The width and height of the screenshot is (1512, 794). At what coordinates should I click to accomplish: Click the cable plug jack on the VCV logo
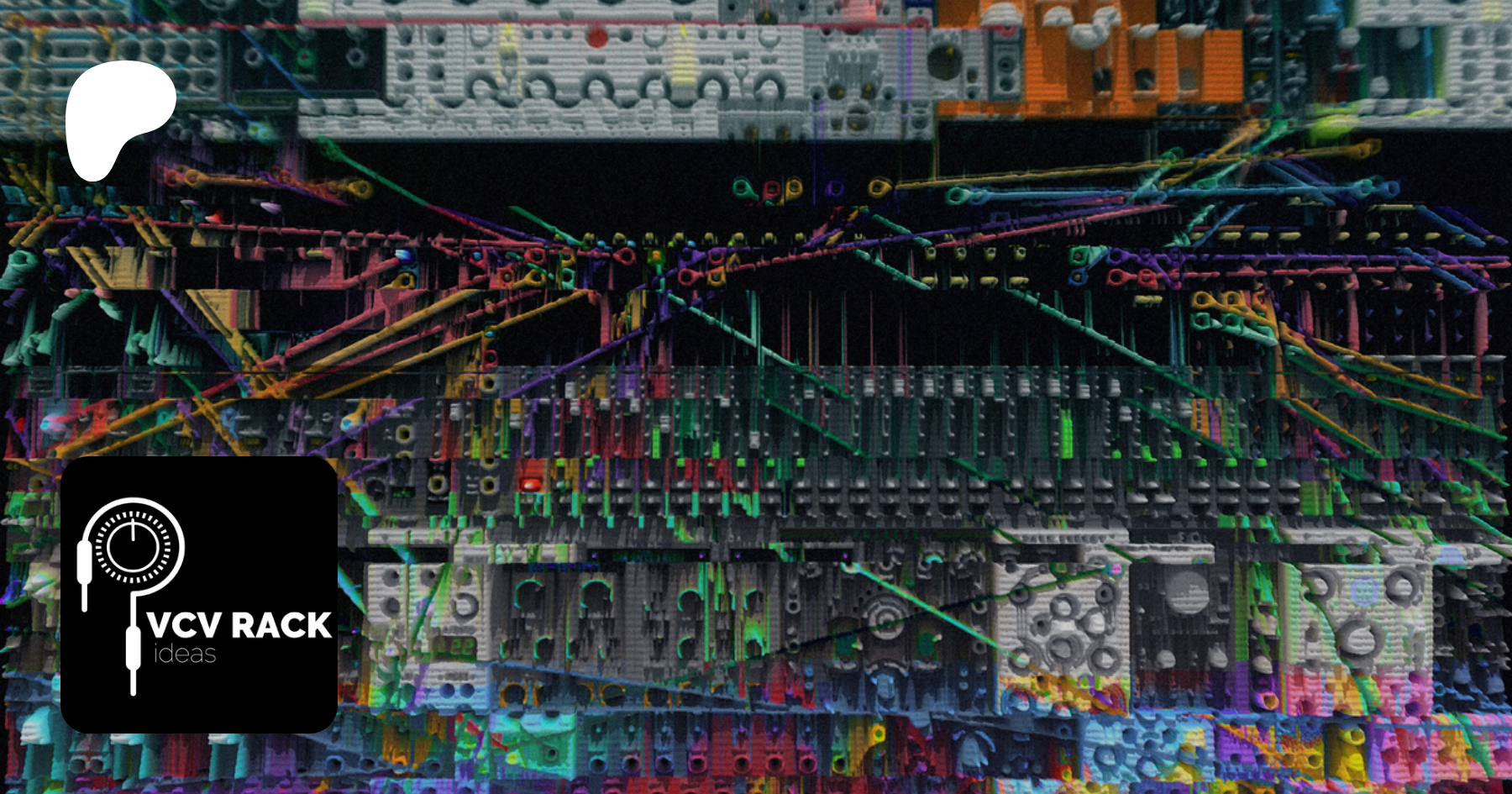(84, 571)
